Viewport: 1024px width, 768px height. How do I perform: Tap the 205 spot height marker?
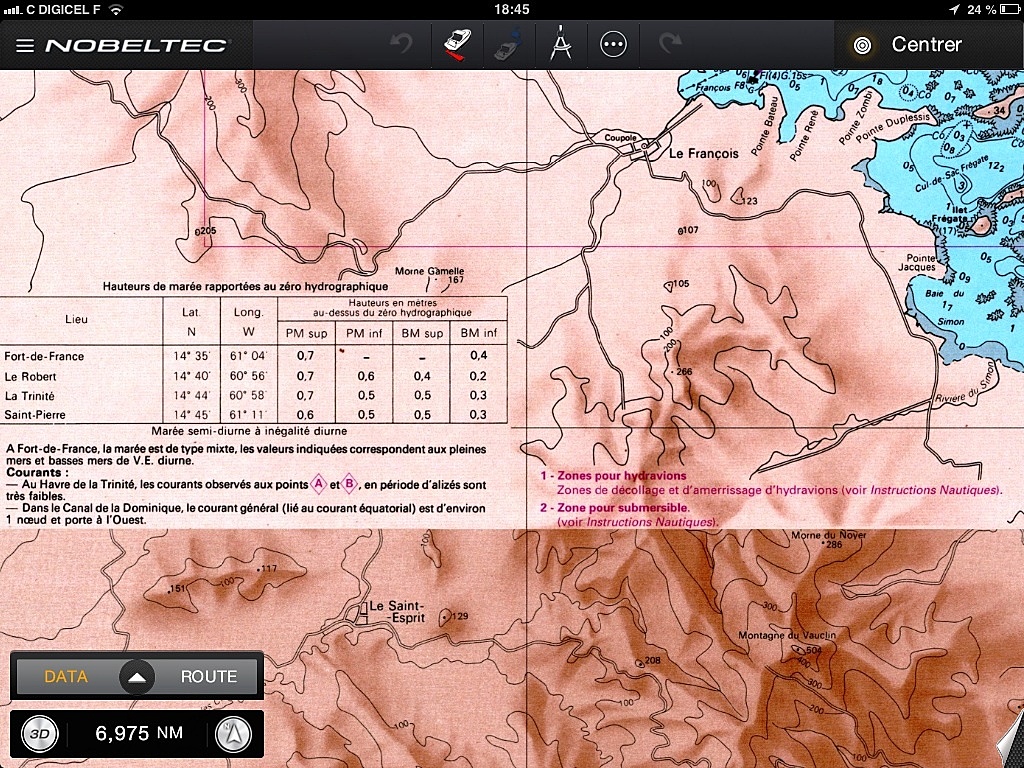pos(206,231)
